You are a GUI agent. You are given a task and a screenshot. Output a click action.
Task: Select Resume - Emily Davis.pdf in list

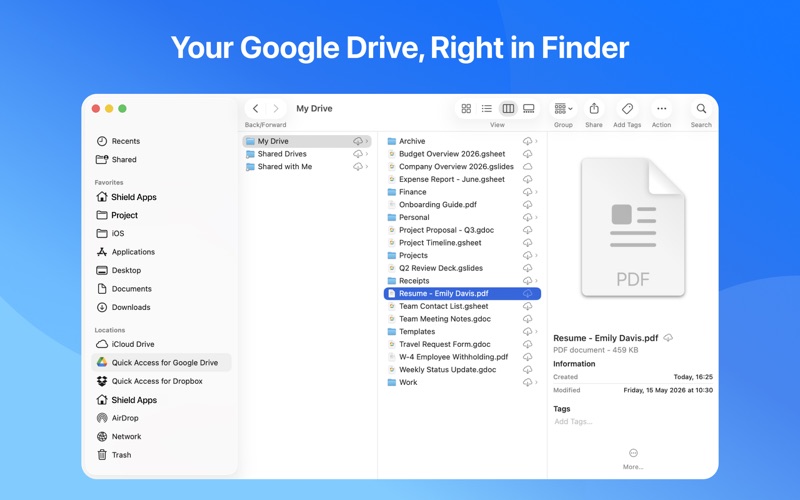(x=462, y=293)
